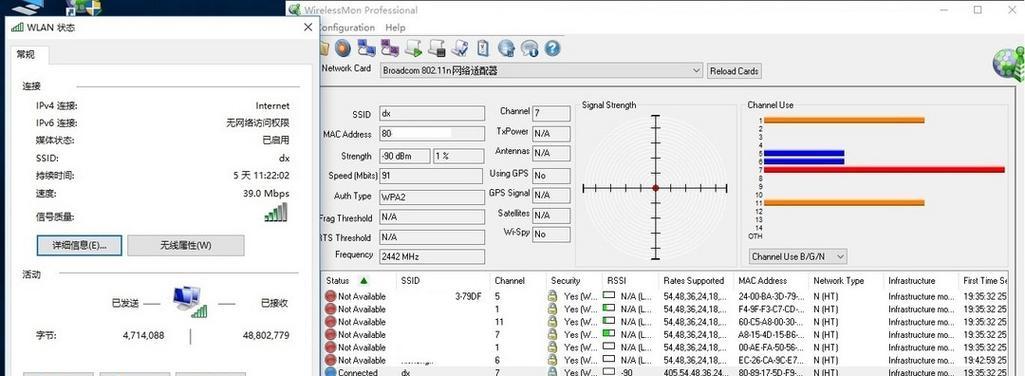Open the Help menu in WirelessMon

point(395,27)
